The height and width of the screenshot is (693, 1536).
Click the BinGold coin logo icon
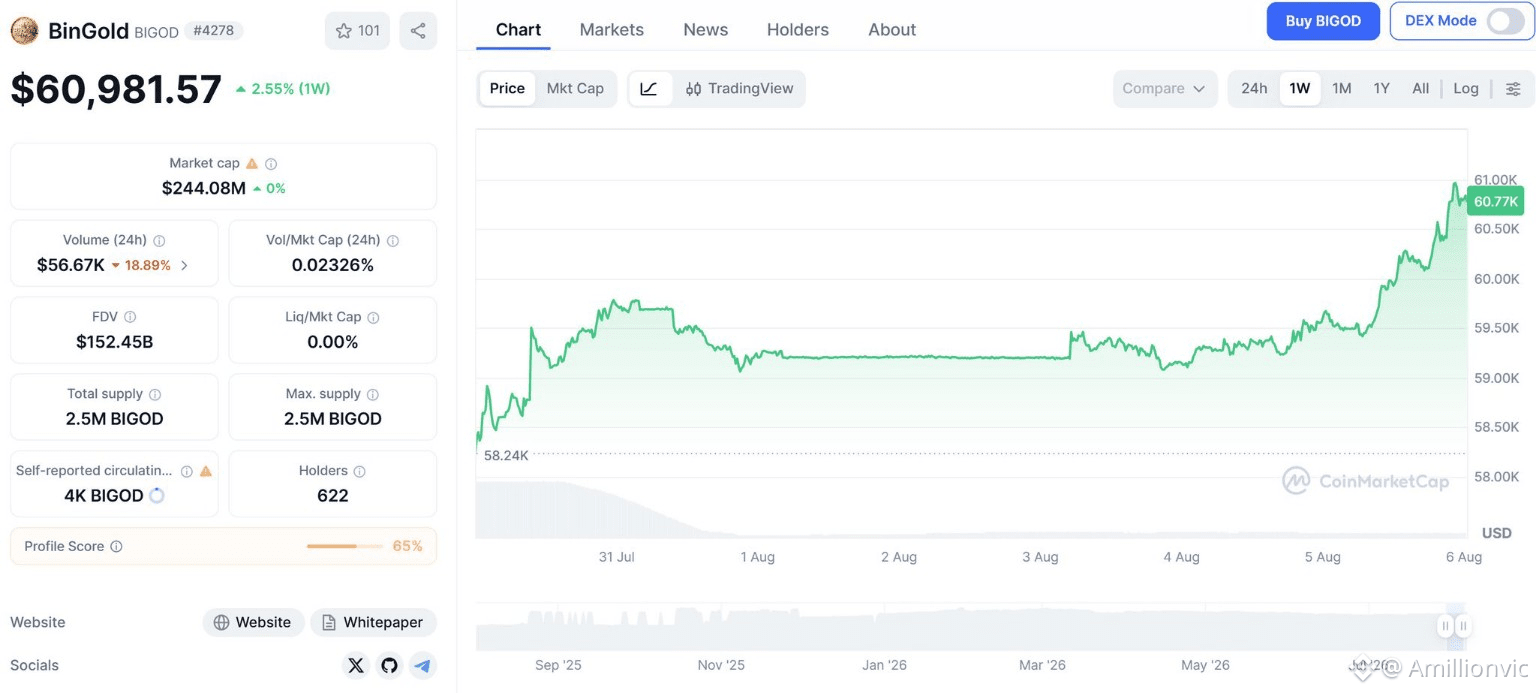[x=24, y=31]
